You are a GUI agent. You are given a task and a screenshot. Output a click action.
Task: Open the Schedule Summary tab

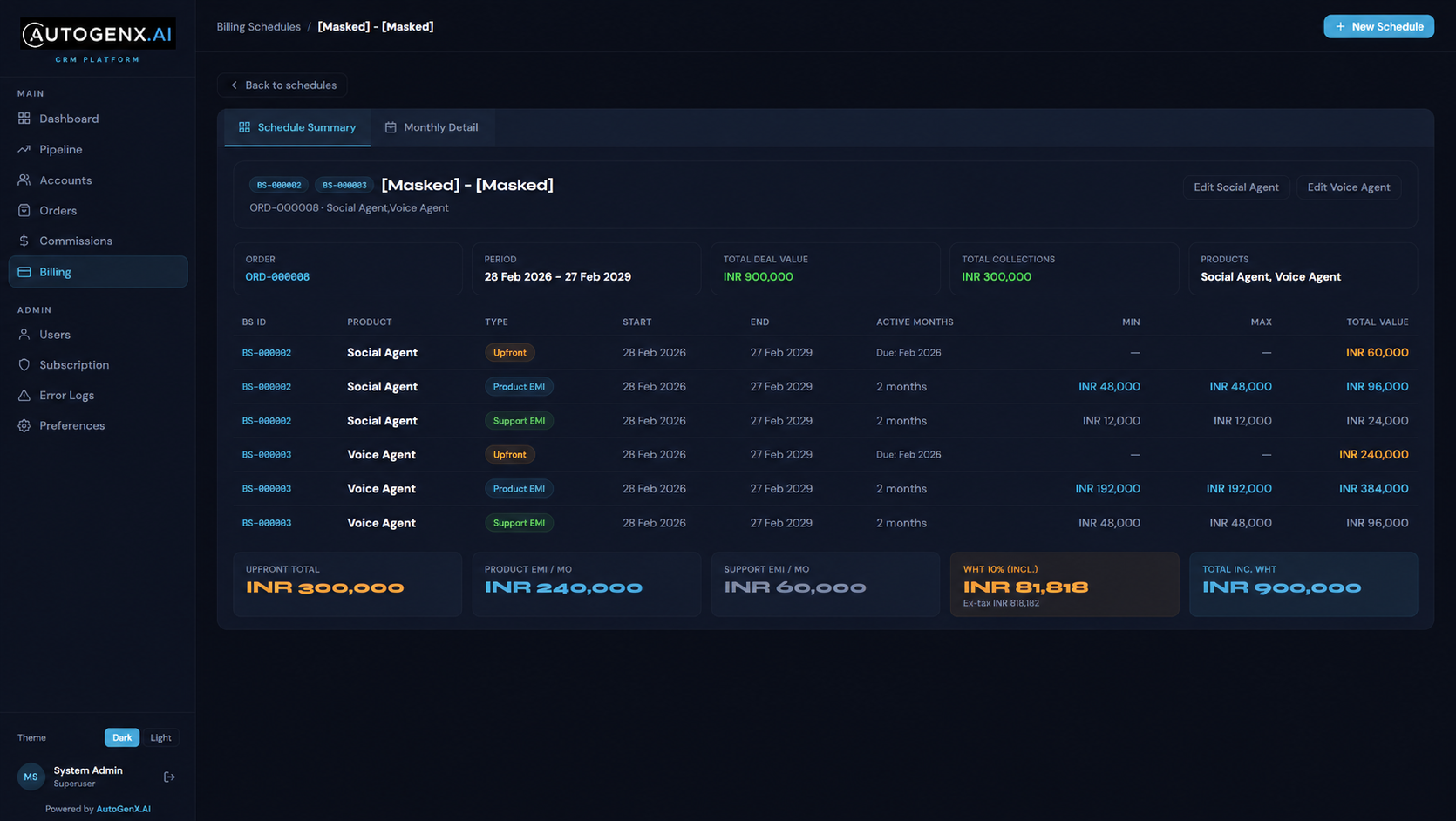(297, 127)
